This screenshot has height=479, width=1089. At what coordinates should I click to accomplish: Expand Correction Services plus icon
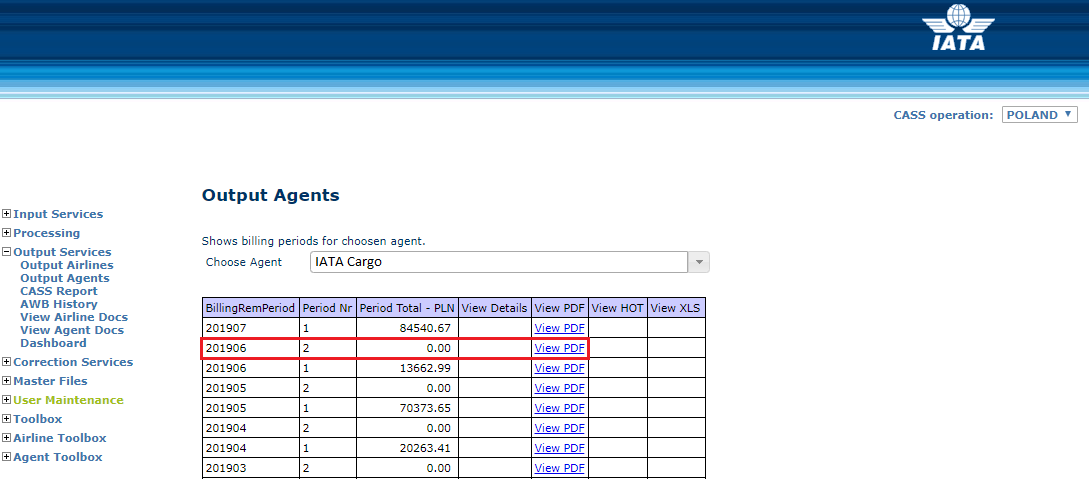7,362
